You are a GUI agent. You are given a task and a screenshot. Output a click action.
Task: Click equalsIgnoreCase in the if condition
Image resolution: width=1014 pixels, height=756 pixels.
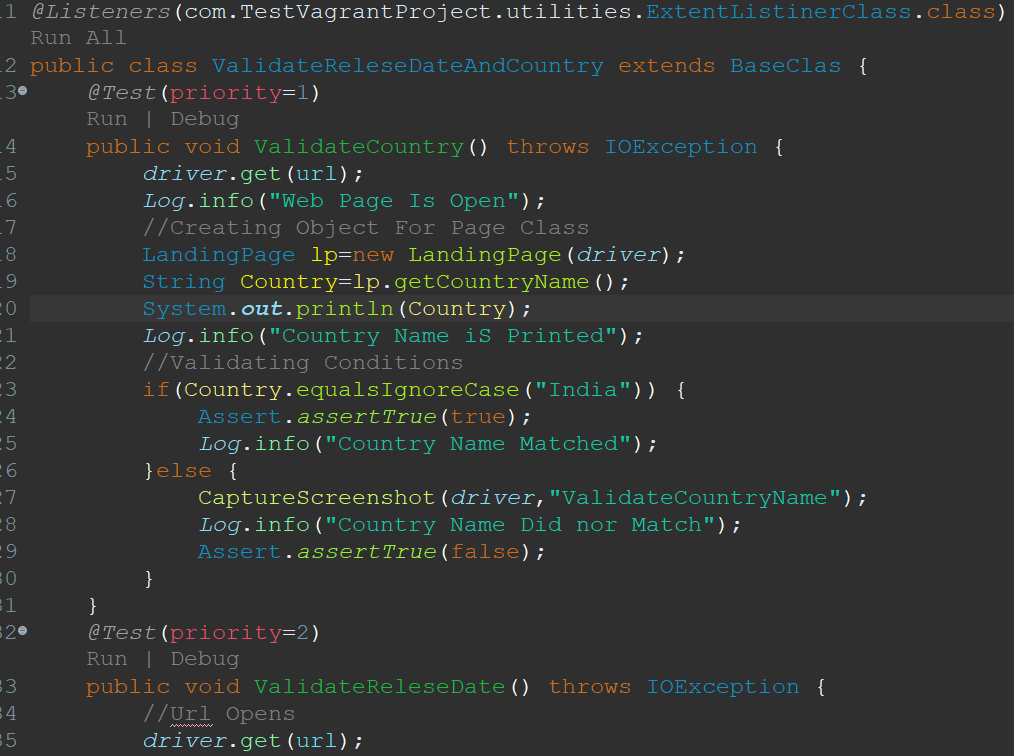click(408, 390)
